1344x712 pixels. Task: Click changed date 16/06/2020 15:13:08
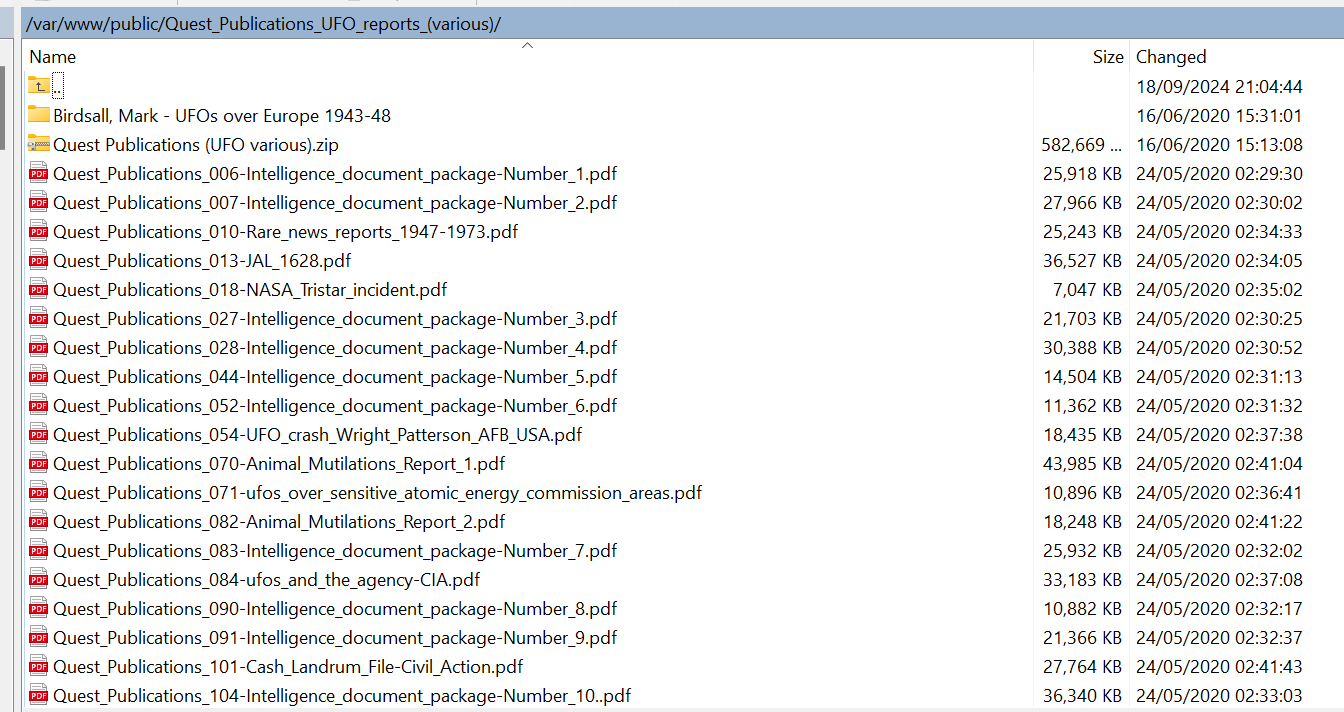point(1220,145)
